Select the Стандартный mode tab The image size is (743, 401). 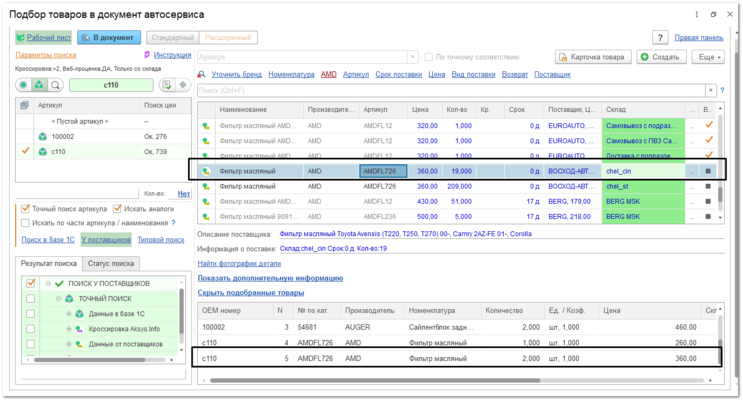(x=173, y=37)
